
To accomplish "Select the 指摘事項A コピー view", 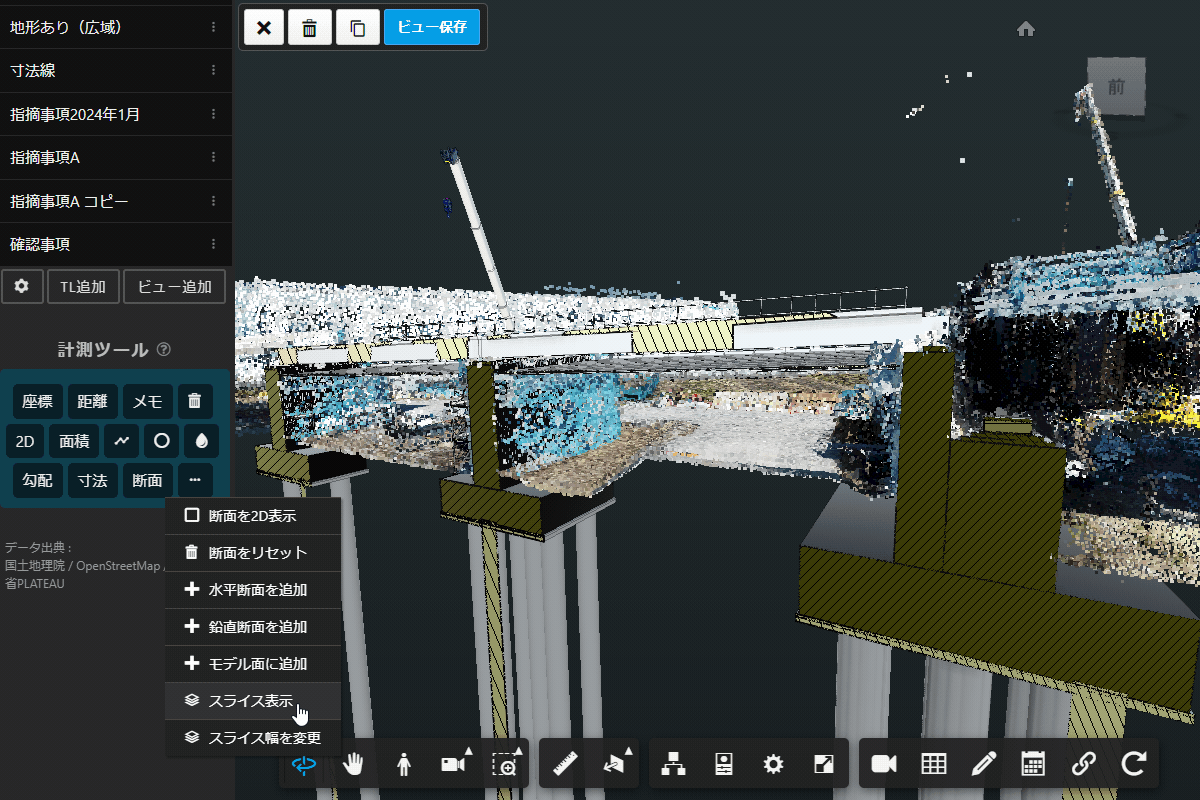I will coord(116,201).
